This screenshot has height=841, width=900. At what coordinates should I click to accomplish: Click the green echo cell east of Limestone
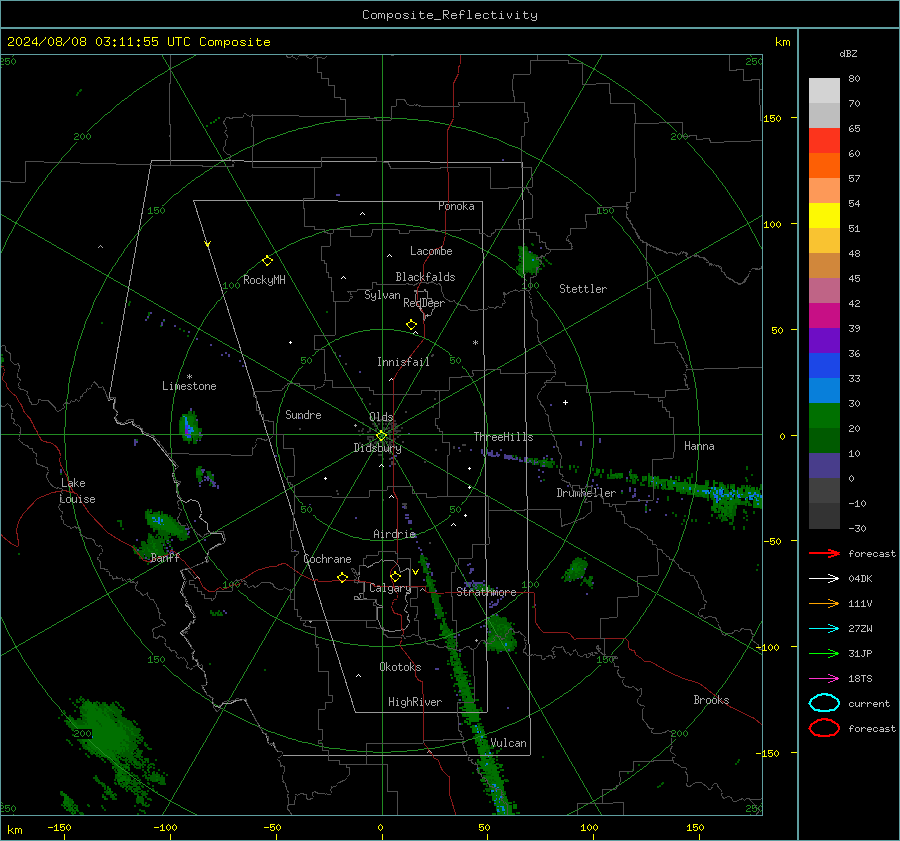click(x=189, y=427)
